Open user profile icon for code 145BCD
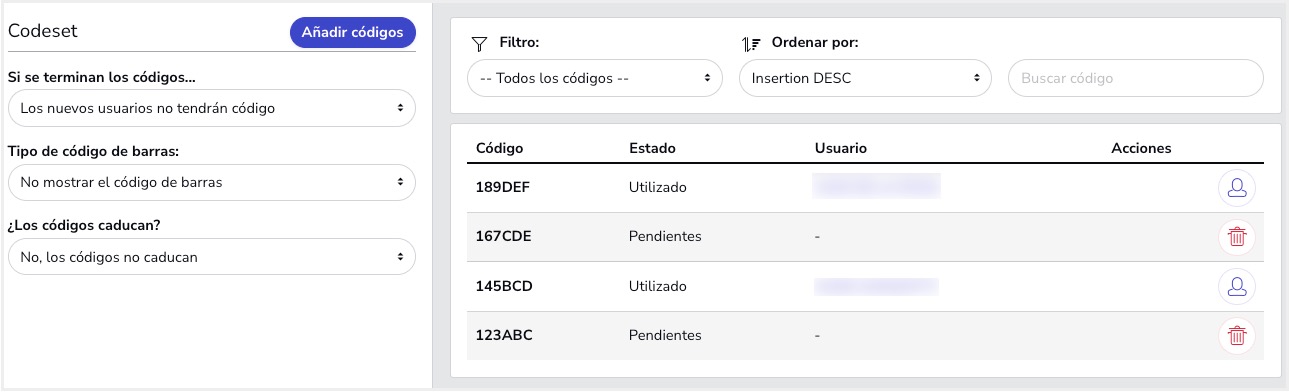 1237,287
